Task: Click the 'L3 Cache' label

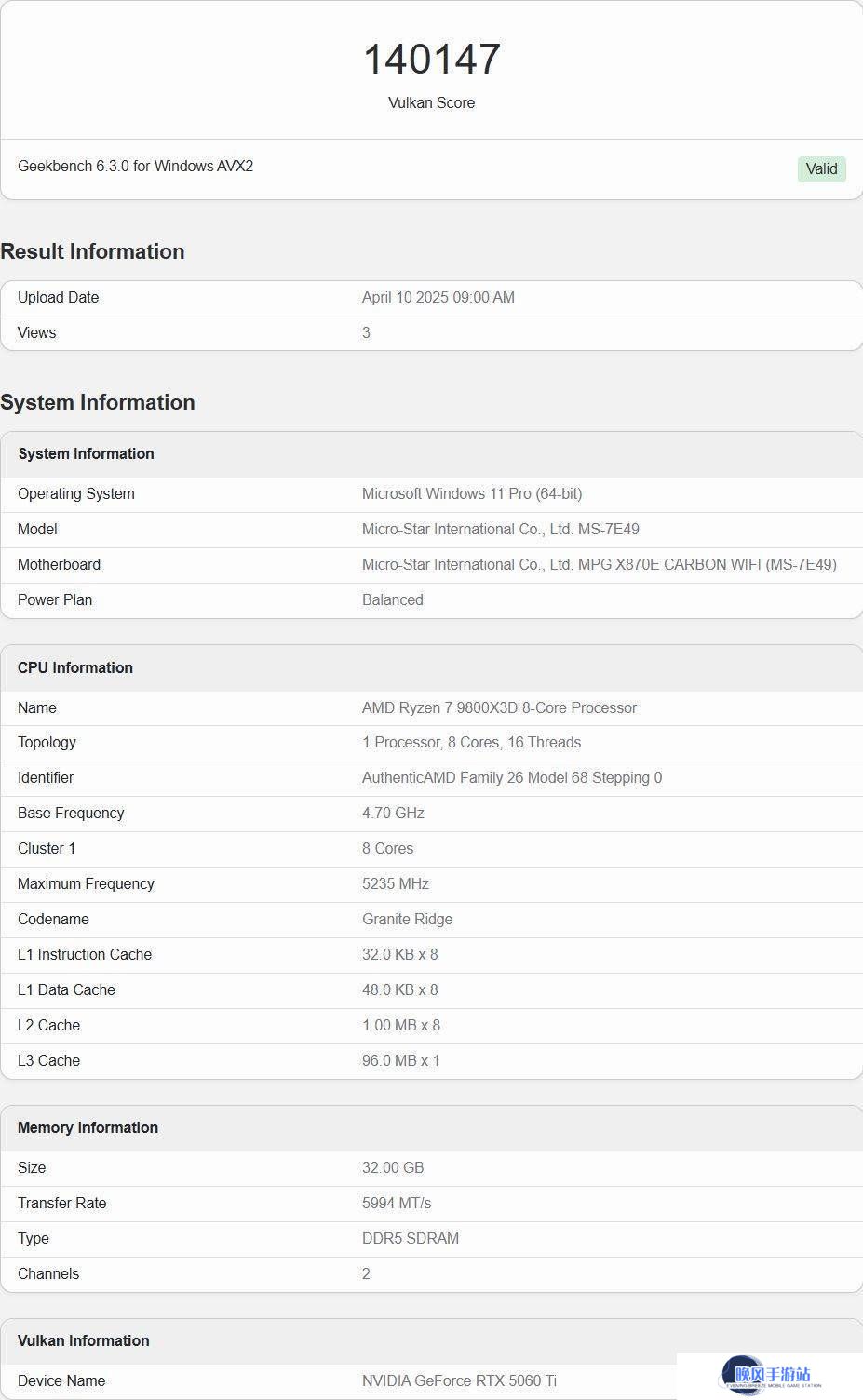Action: point(48,1061)
